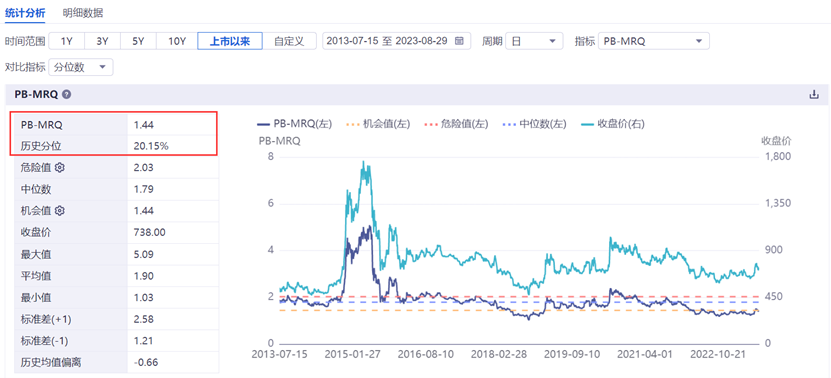Open help tooltip next to PB-MRQ title
This screenshot has width=831, height=378.
66,95
